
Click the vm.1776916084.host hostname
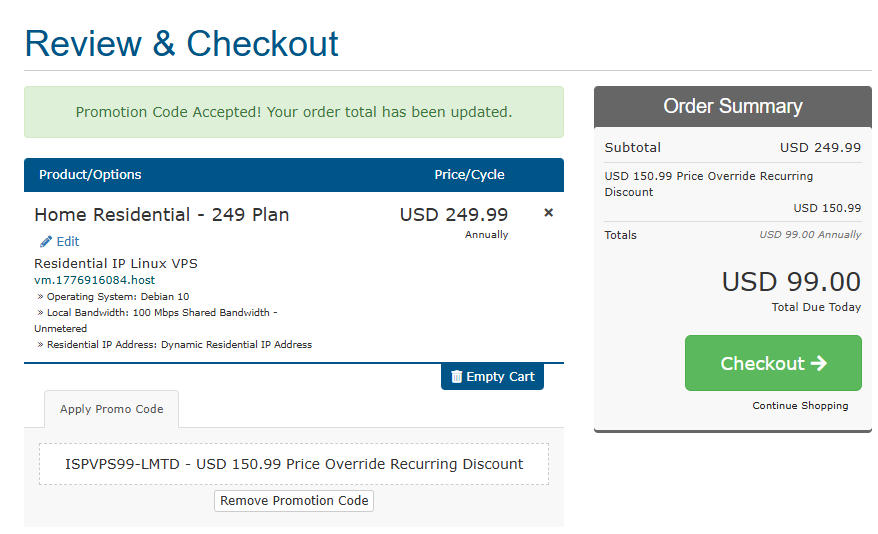click(x=95, y=280)
